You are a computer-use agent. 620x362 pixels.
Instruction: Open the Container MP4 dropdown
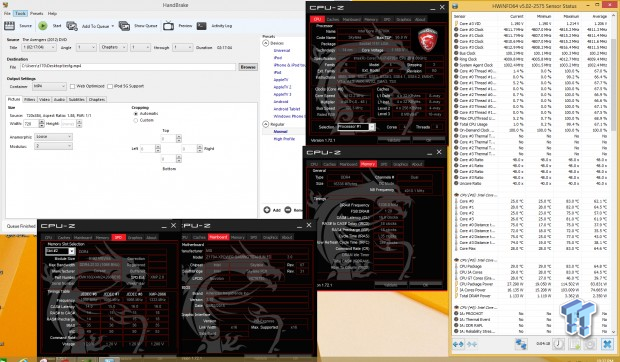click(49, 86)
